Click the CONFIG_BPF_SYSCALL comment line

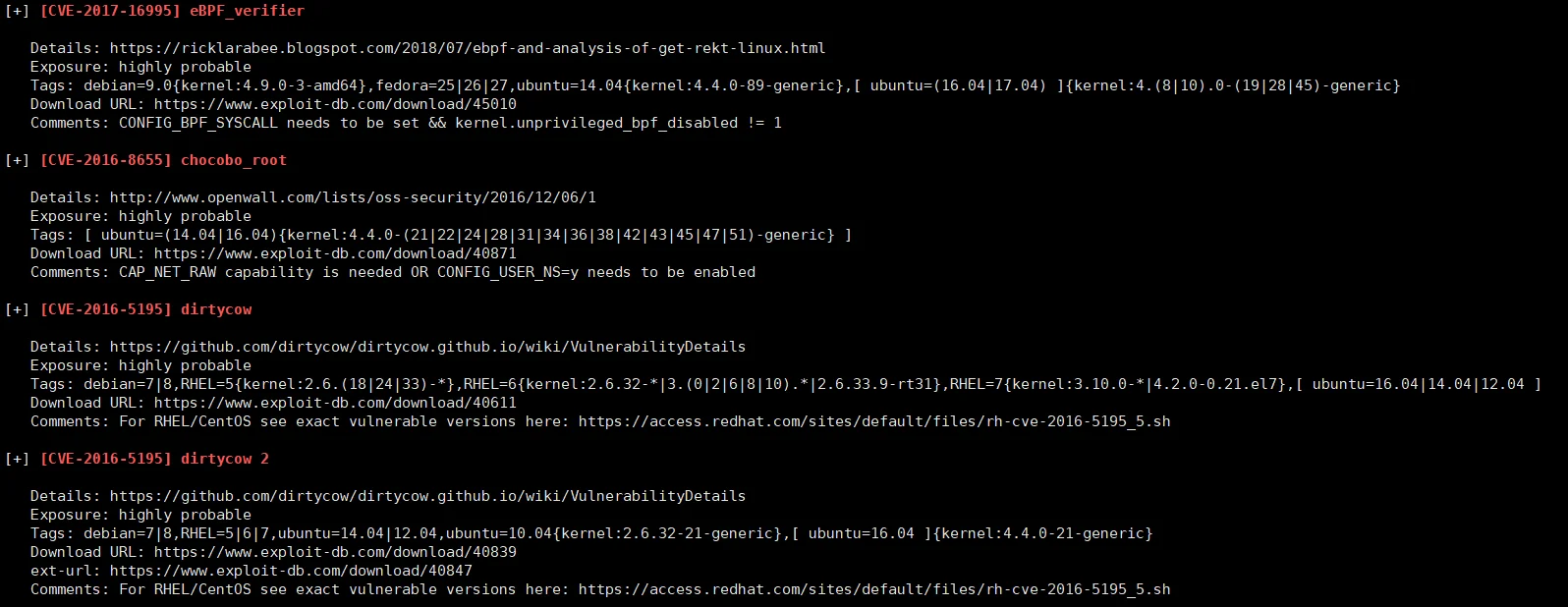[406, 123]
